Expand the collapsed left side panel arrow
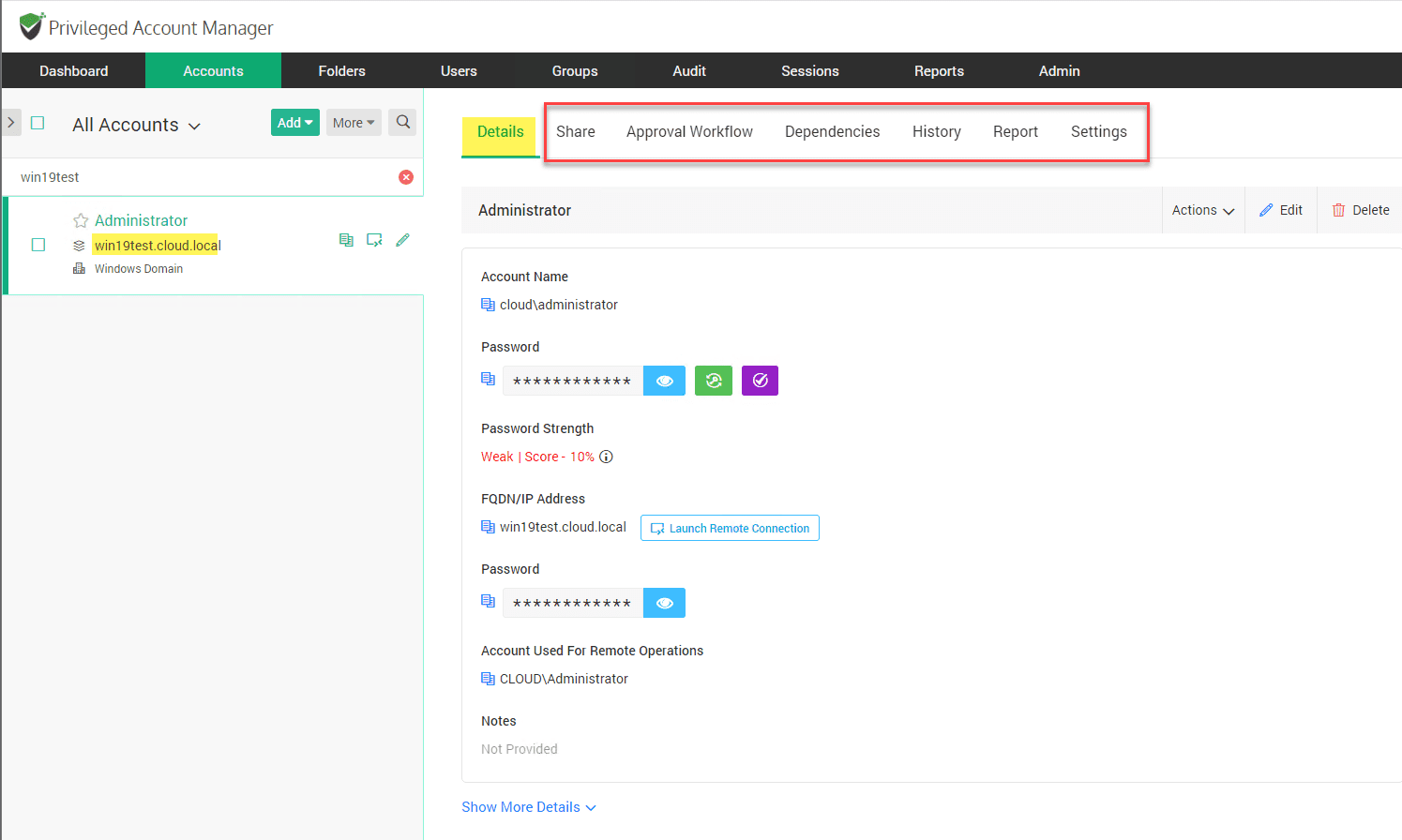Viewport: 1402px width, 840px height. click(11, 123)
